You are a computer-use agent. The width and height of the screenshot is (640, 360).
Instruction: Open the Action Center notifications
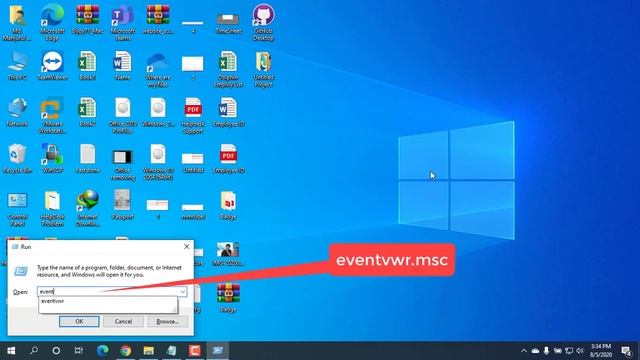point(626,351)
